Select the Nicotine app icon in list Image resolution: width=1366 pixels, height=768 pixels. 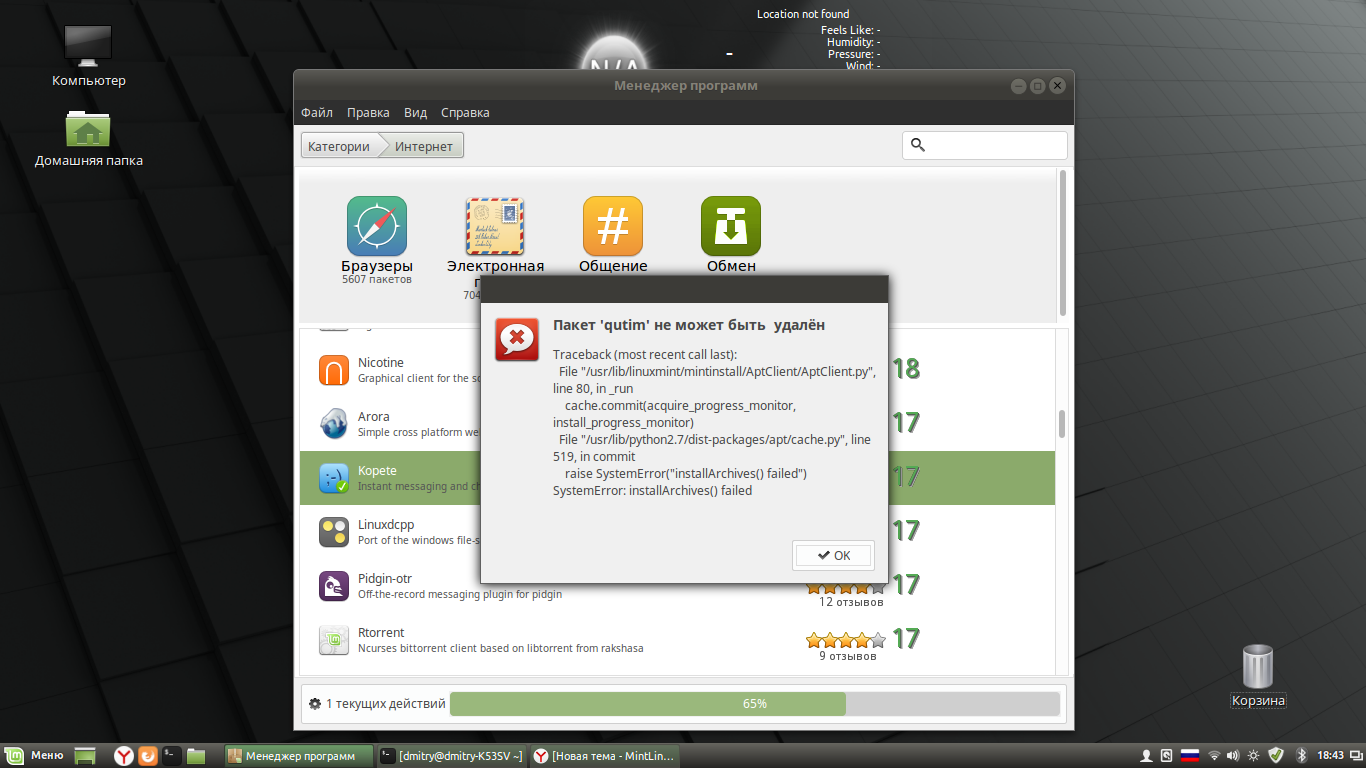click(333, 370)
